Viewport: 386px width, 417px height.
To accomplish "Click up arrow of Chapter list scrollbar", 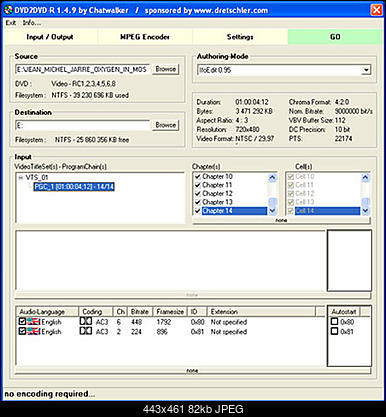I will [x=272, y=178].
